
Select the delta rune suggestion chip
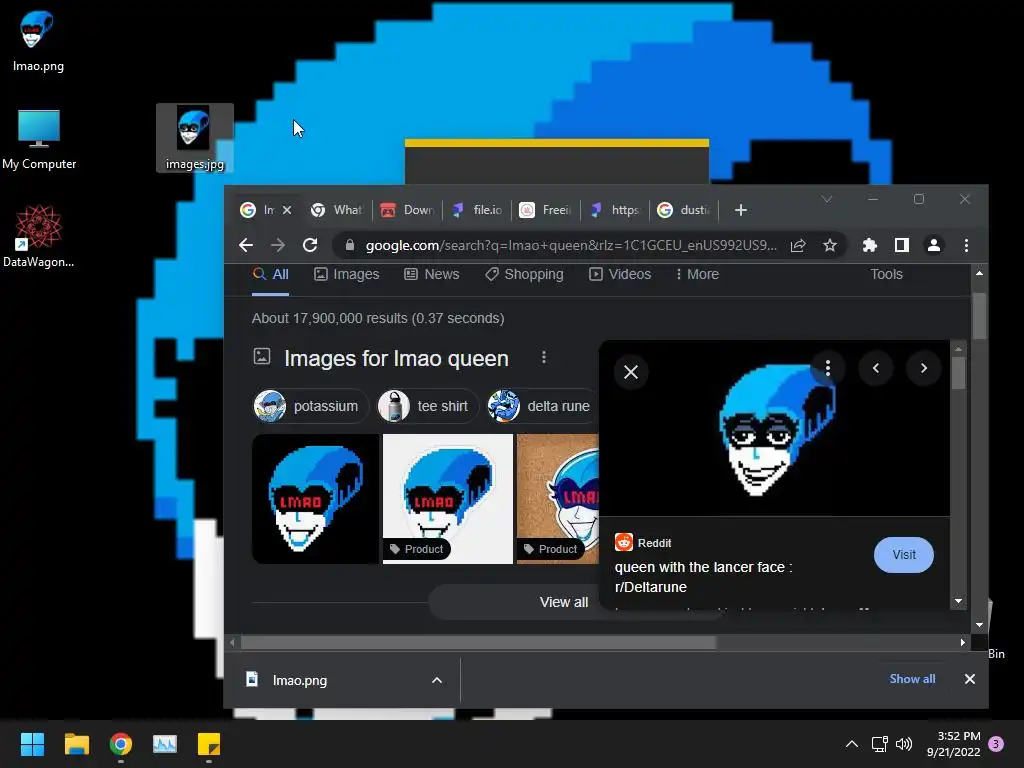coord(541,406)
